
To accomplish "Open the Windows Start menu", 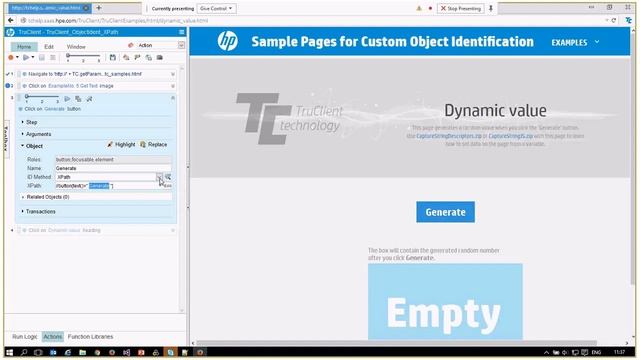I will coord(9,352).
